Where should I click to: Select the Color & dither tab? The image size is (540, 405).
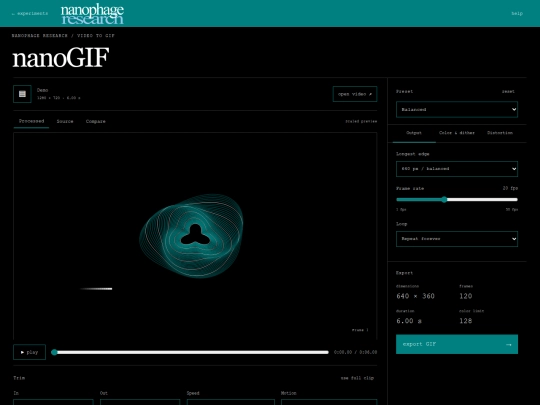tap(457, 133)
